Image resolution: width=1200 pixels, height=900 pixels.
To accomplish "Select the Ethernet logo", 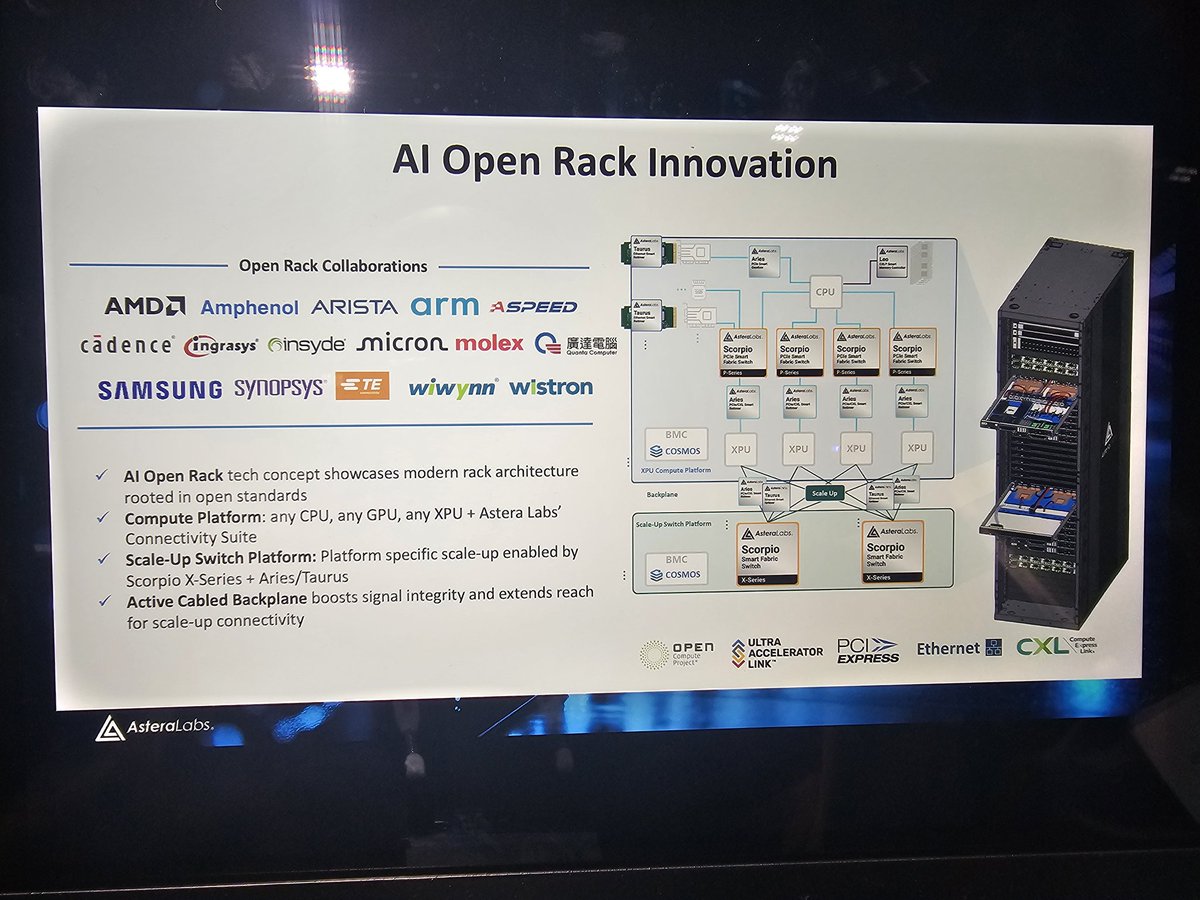I will tap(958, 648).
